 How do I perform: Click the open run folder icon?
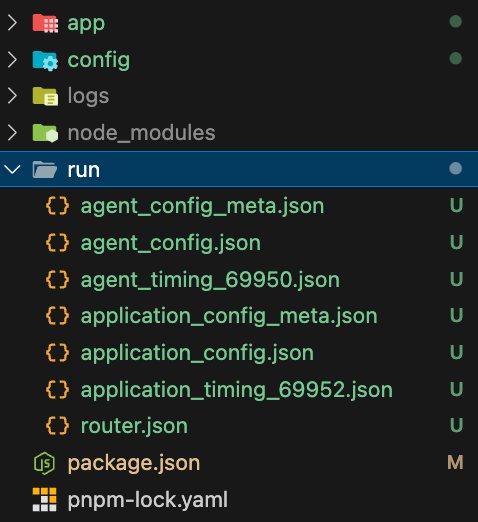pos(45,169)
